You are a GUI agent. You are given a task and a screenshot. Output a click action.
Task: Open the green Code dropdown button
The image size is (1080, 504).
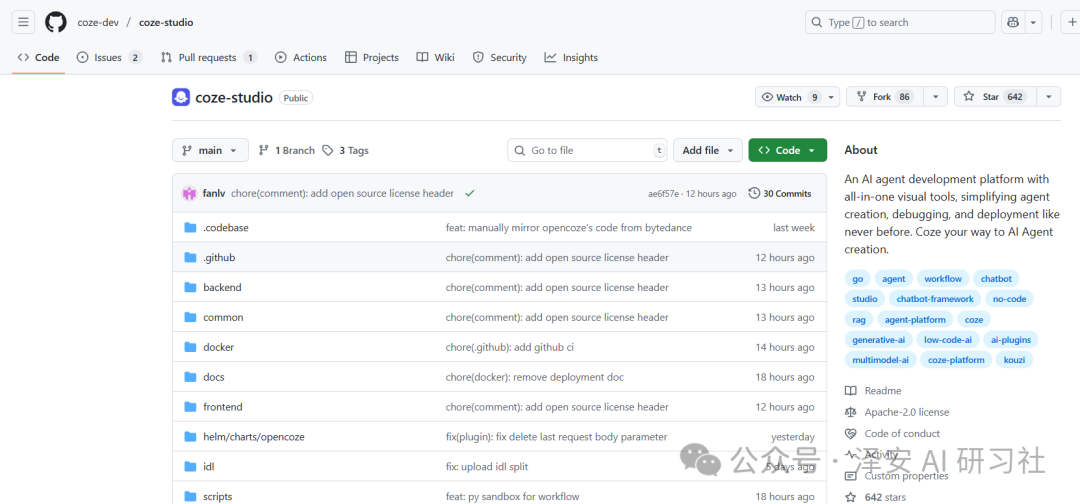click(x=787, y=150)
